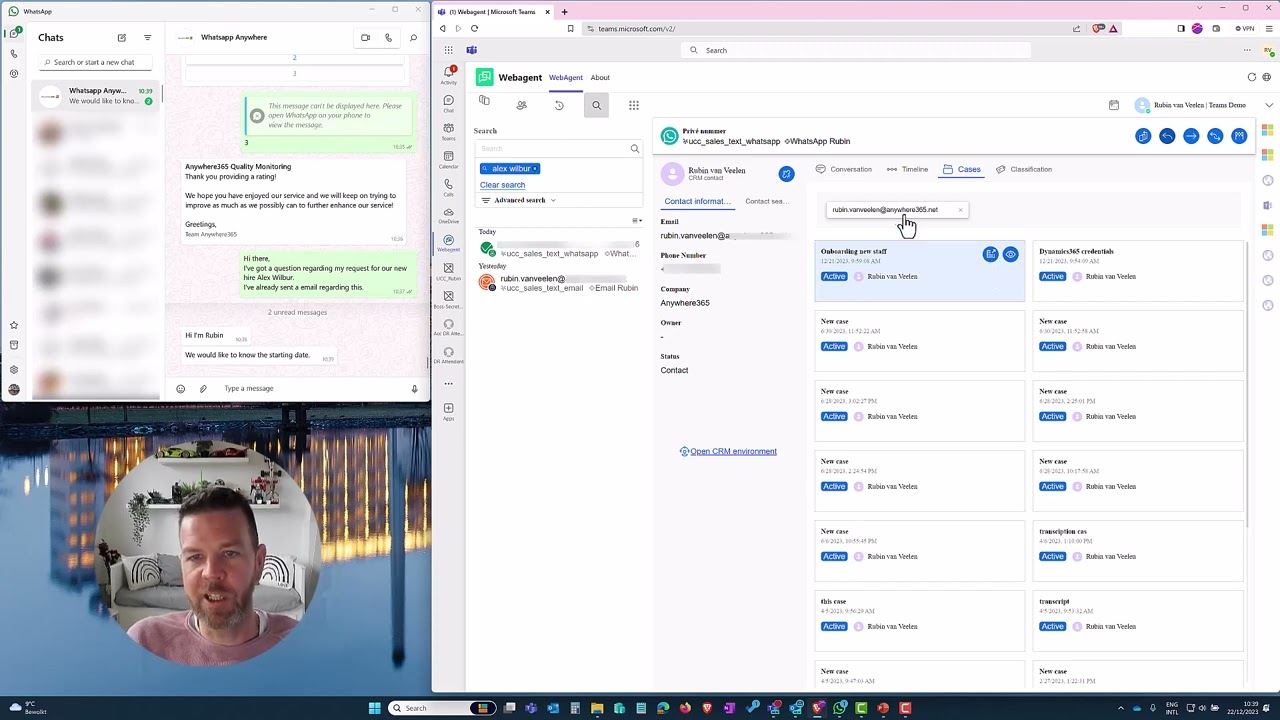Open the ucc_sales_text_email conversation from Yesterday
The width and height of the screenshot is (1280, 720).
(x=559, y=283)
